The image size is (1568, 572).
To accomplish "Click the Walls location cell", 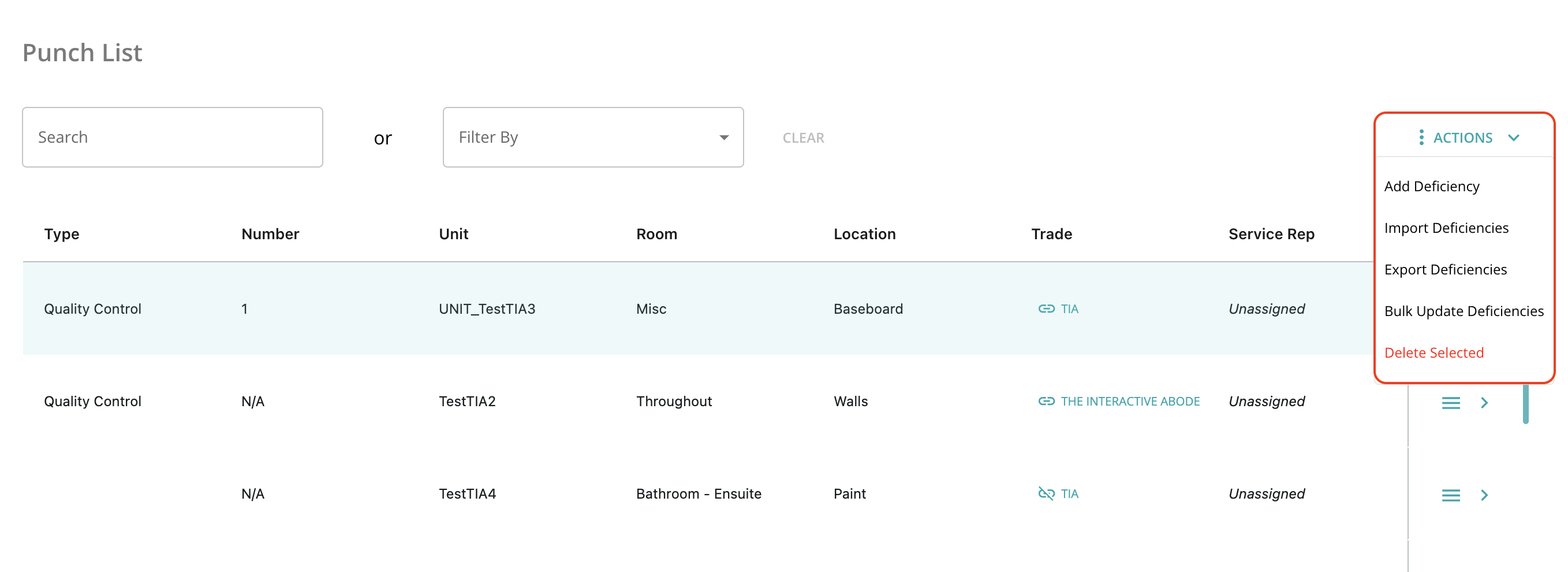I will [850, 402].
